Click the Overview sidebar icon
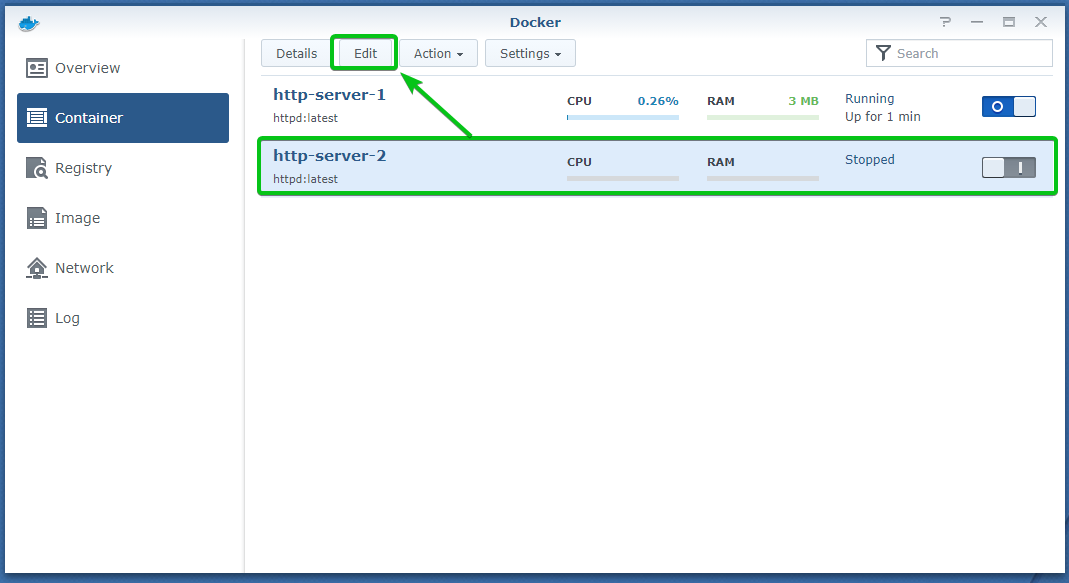 click(x=37, y=68)
